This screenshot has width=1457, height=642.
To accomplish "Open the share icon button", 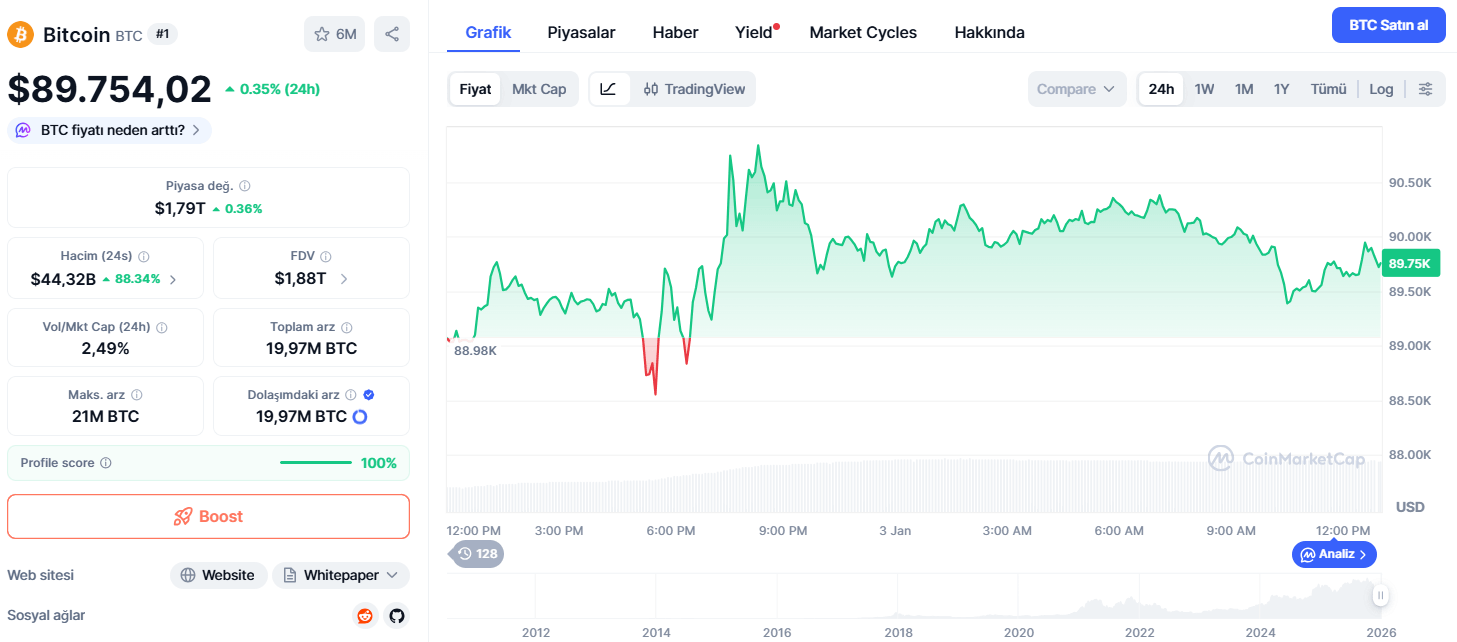I will coord(392,34).
